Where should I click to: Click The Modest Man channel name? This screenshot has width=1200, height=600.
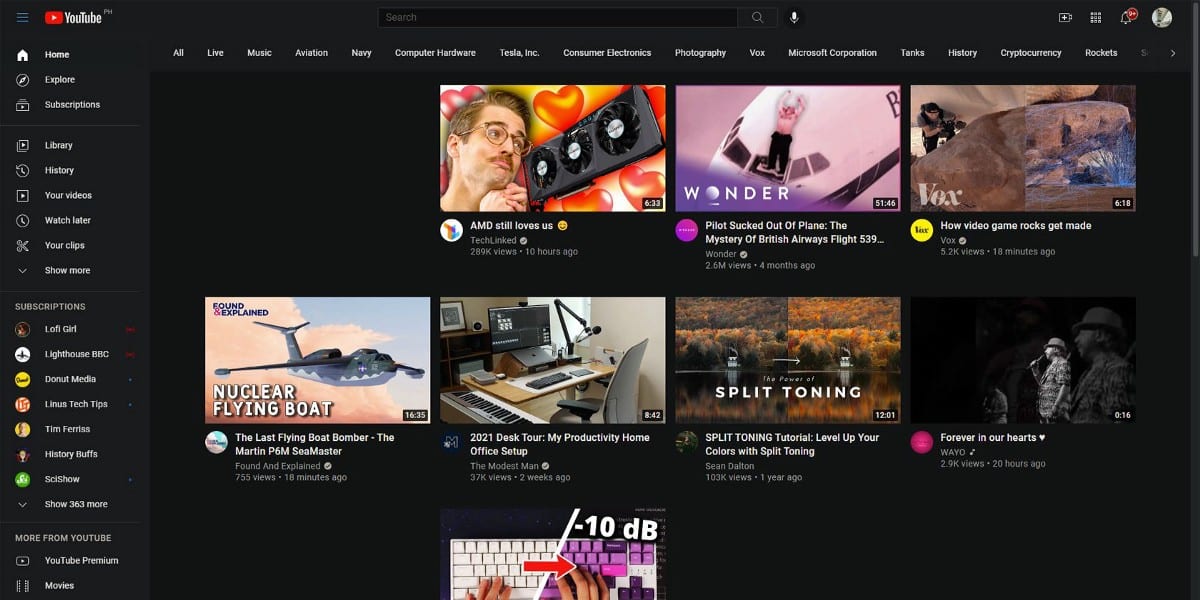[504, 466]
